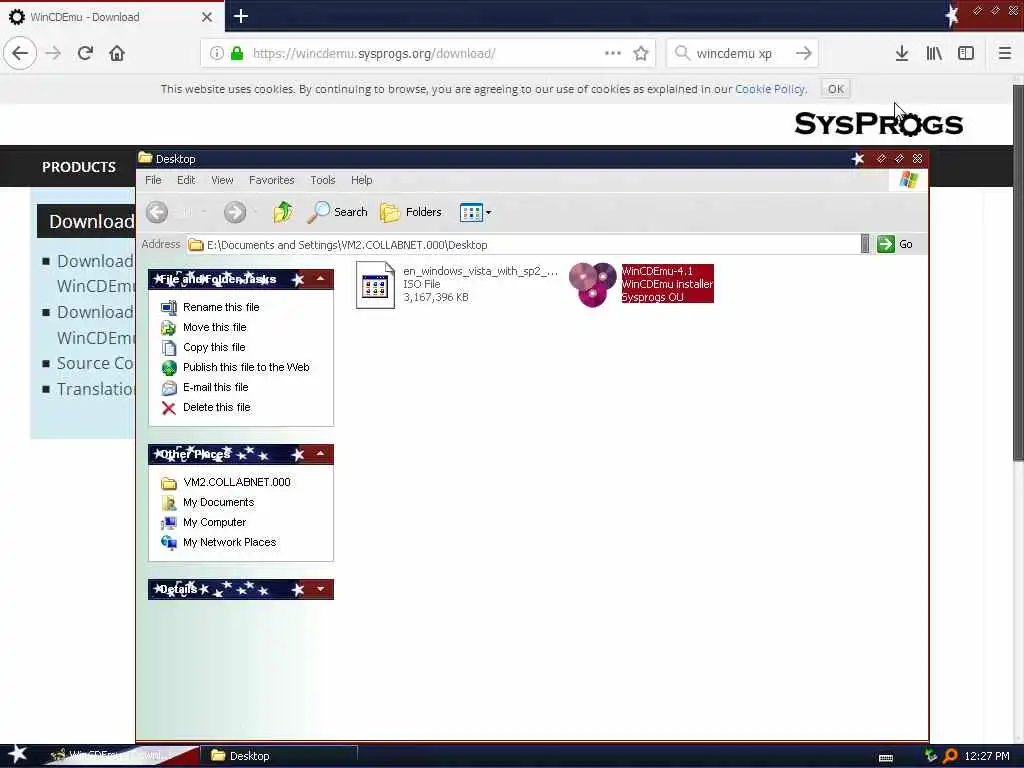The height and width of the screenshot is (768, 1024).
Task: Expand the Details panel
Action: [321, 589]
